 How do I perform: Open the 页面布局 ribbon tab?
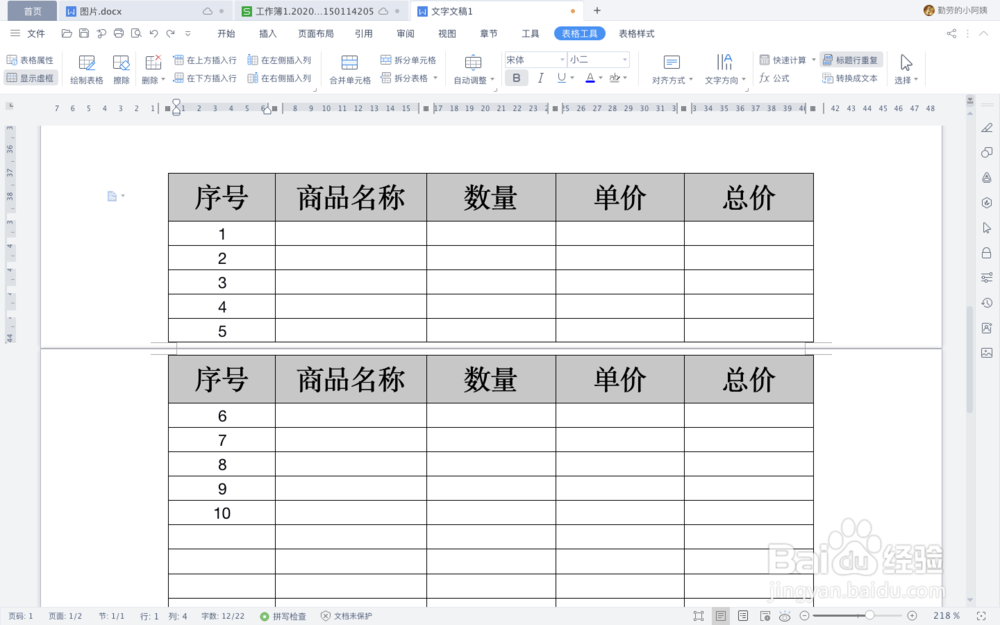pos(317,32)
